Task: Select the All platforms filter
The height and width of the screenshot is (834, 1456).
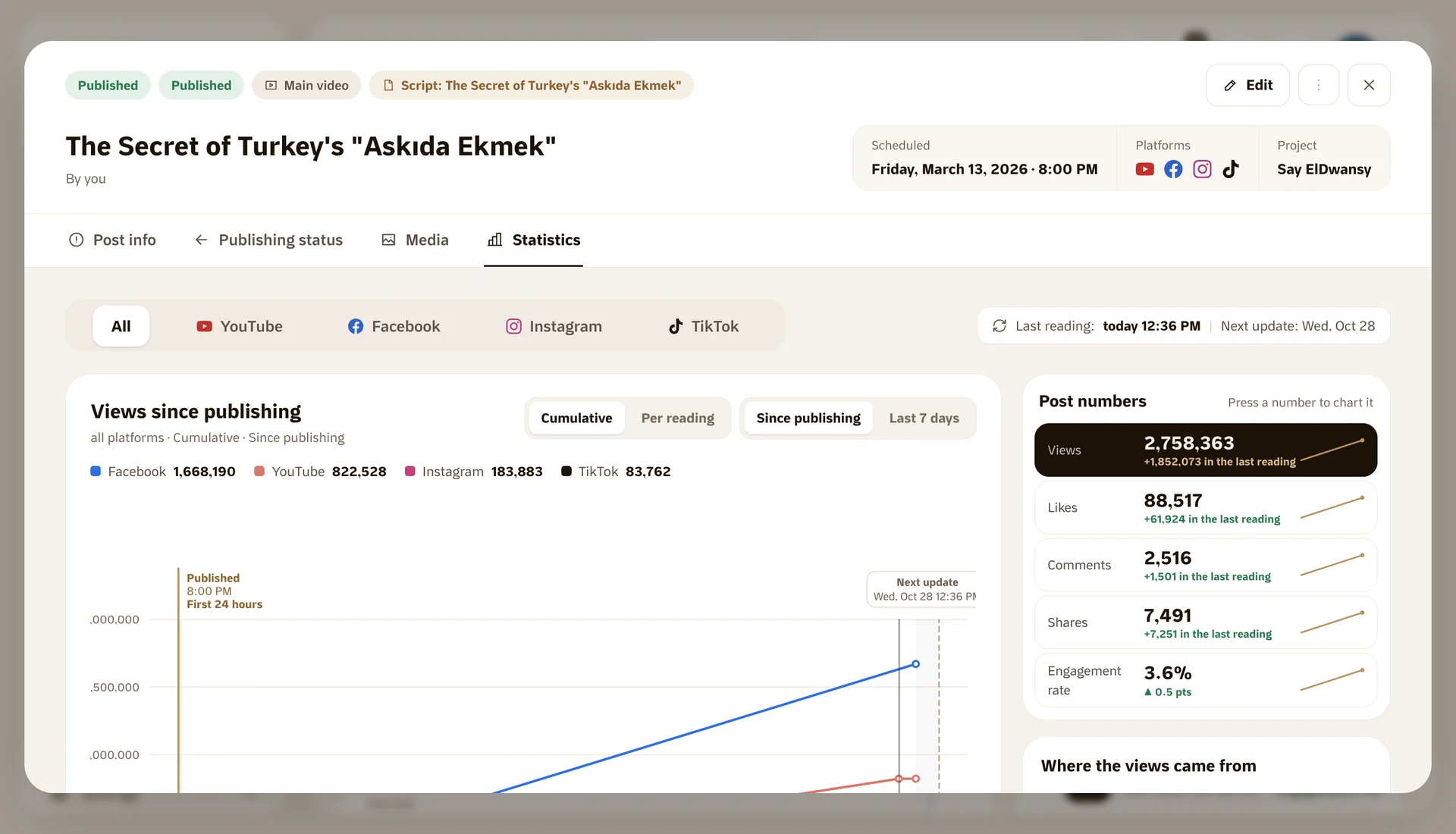Action: tap(121, 326)
